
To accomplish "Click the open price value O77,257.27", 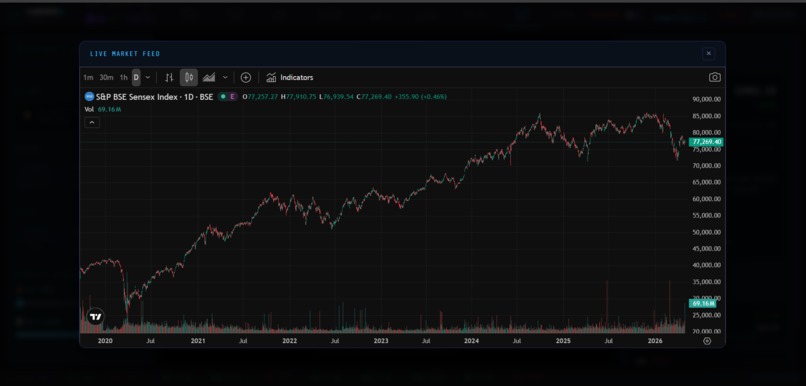I will click(261, 97).
